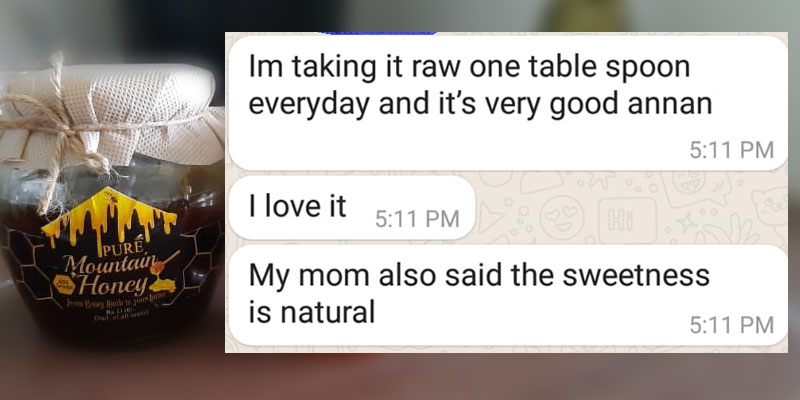800x400 pixels.
Task: Click the blue bar above the top message
Action: tap(380, 33)
